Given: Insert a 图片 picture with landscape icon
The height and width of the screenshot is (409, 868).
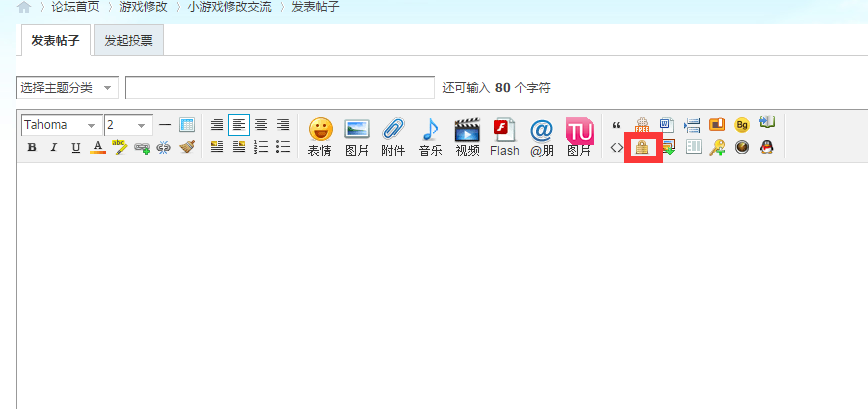Looking at the screenshot, I should pyautogui.click(x=357, y=136).
